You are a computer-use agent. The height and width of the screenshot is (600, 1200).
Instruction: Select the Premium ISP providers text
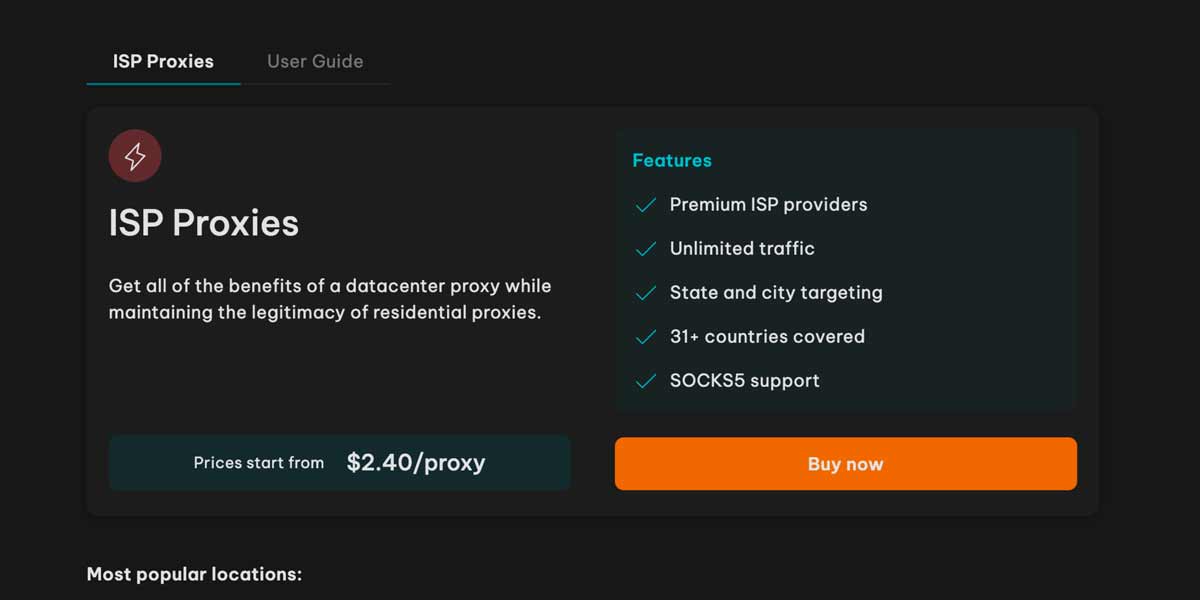tap(768, 204)
